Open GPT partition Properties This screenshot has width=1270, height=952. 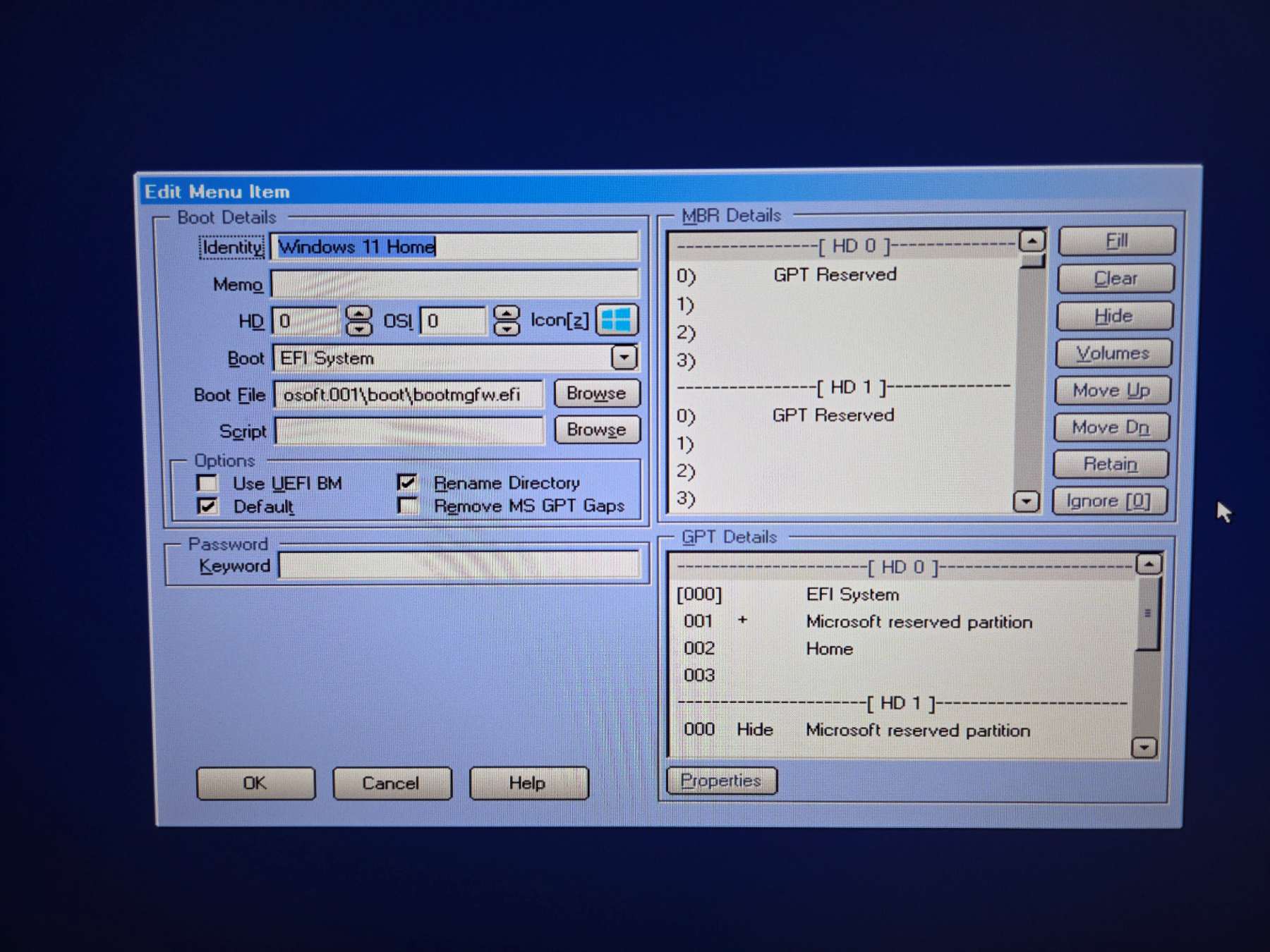click(721, 781)
